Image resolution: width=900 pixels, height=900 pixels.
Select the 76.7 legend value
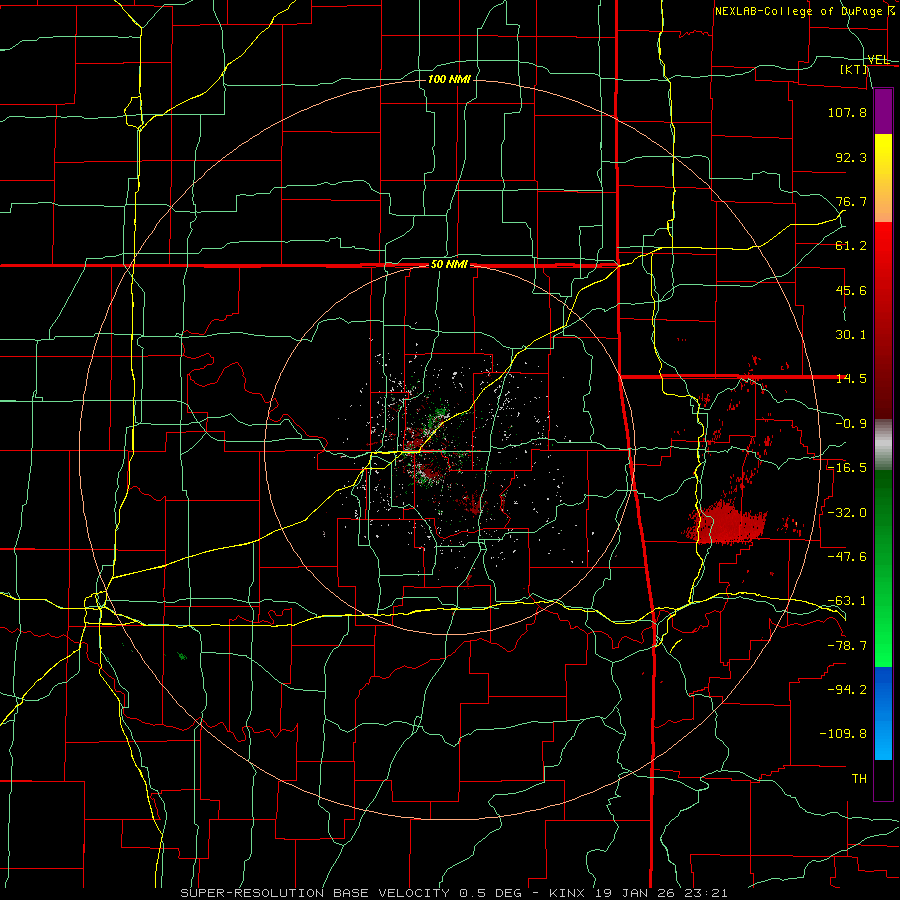(x=851, y=201)
